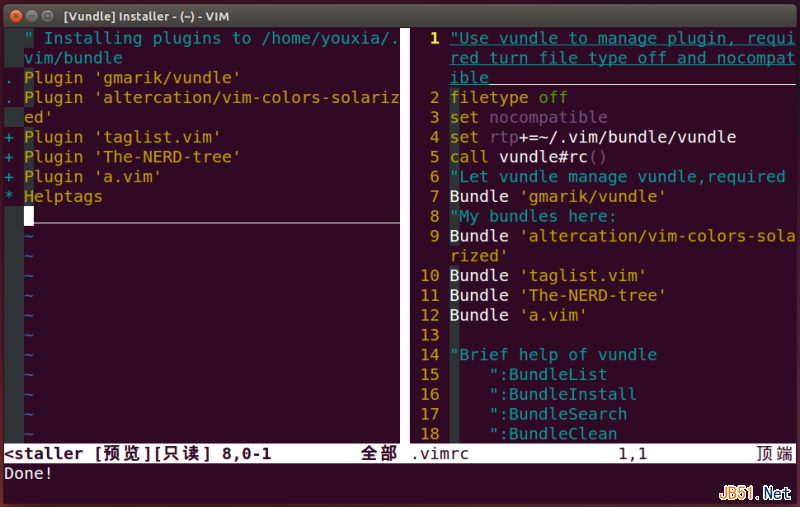Click the installer status line '<staller [预览][只读]'
800x507 pixels.
click(108, 454)
